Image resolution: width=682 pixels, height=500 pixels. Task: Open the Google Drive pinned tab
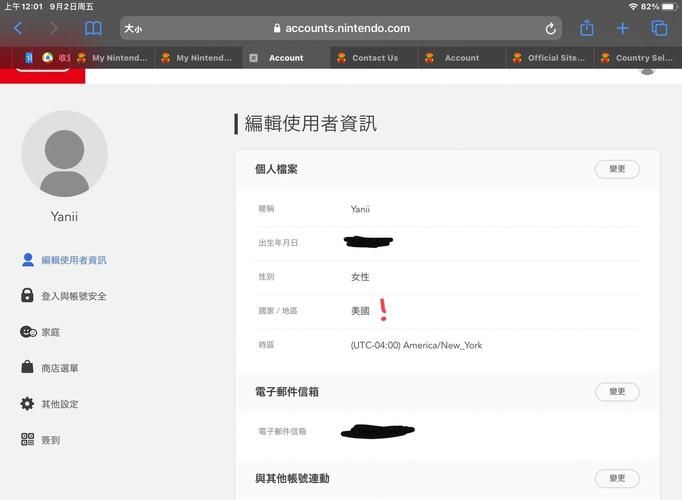47,57
